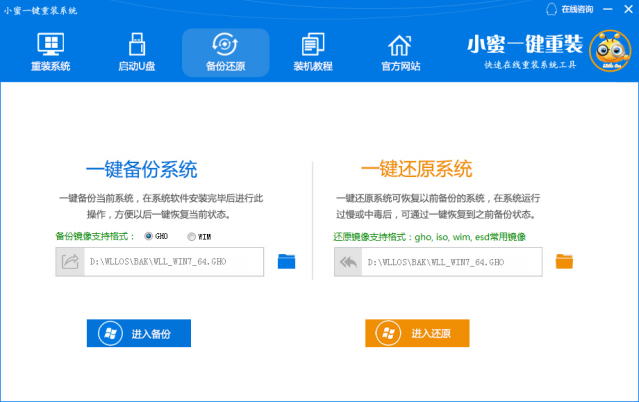Open the 装机教程 tutorial tab
This screenshot has height=402, width=639.
point(313,53)
